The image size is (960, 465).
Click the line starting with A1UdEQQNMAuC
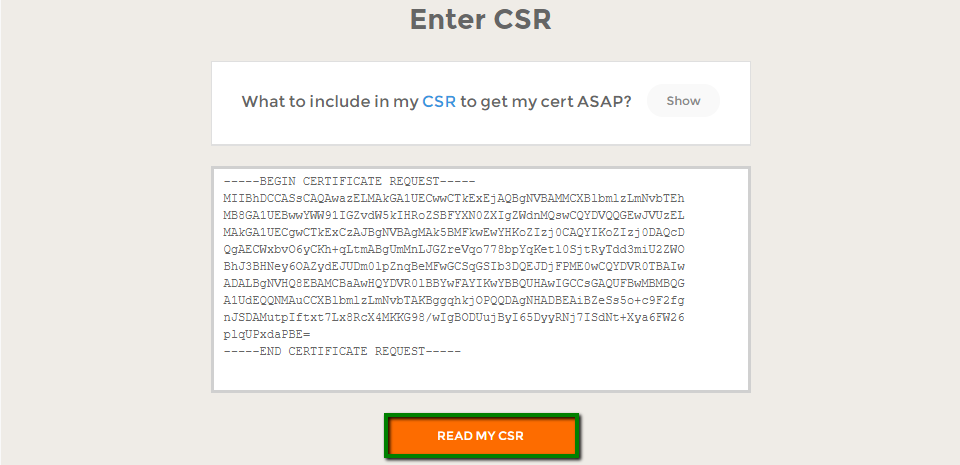(454, 300)
